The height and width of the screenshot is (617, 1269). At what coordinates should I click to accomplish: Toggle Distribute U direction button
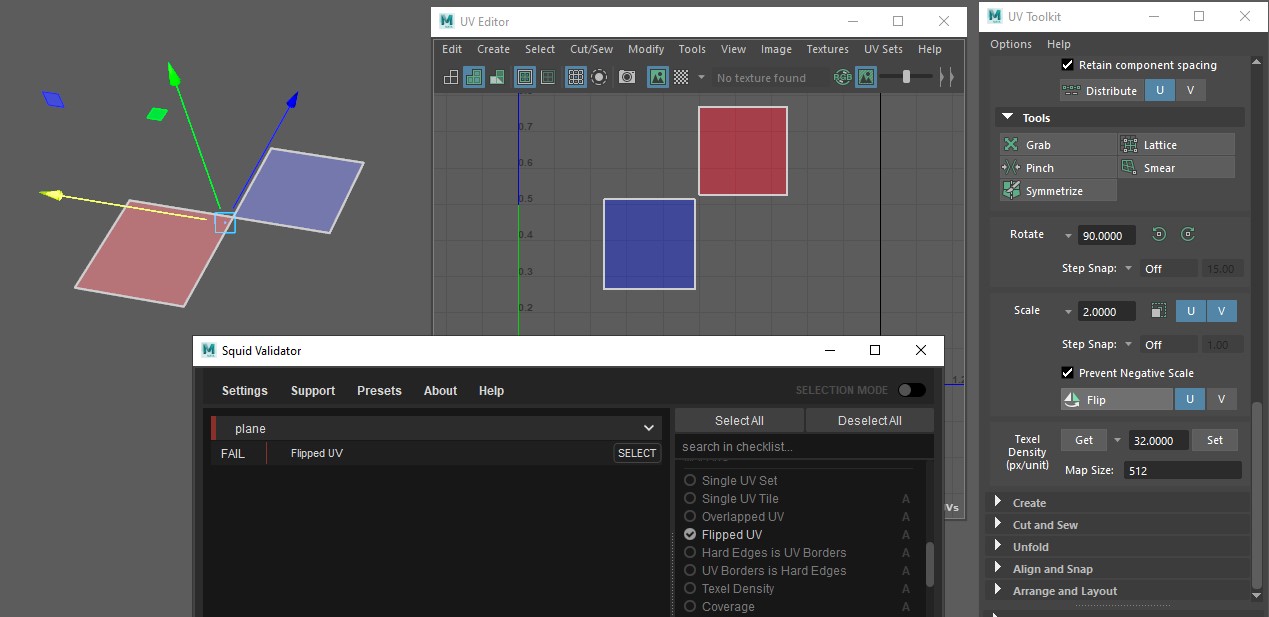1159,91
